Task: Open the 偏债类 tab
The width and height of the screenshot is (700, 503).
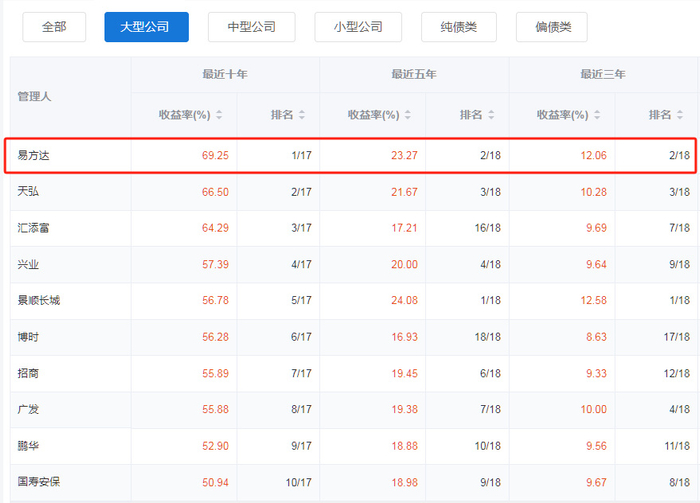Action: click(x=552, y=27)
